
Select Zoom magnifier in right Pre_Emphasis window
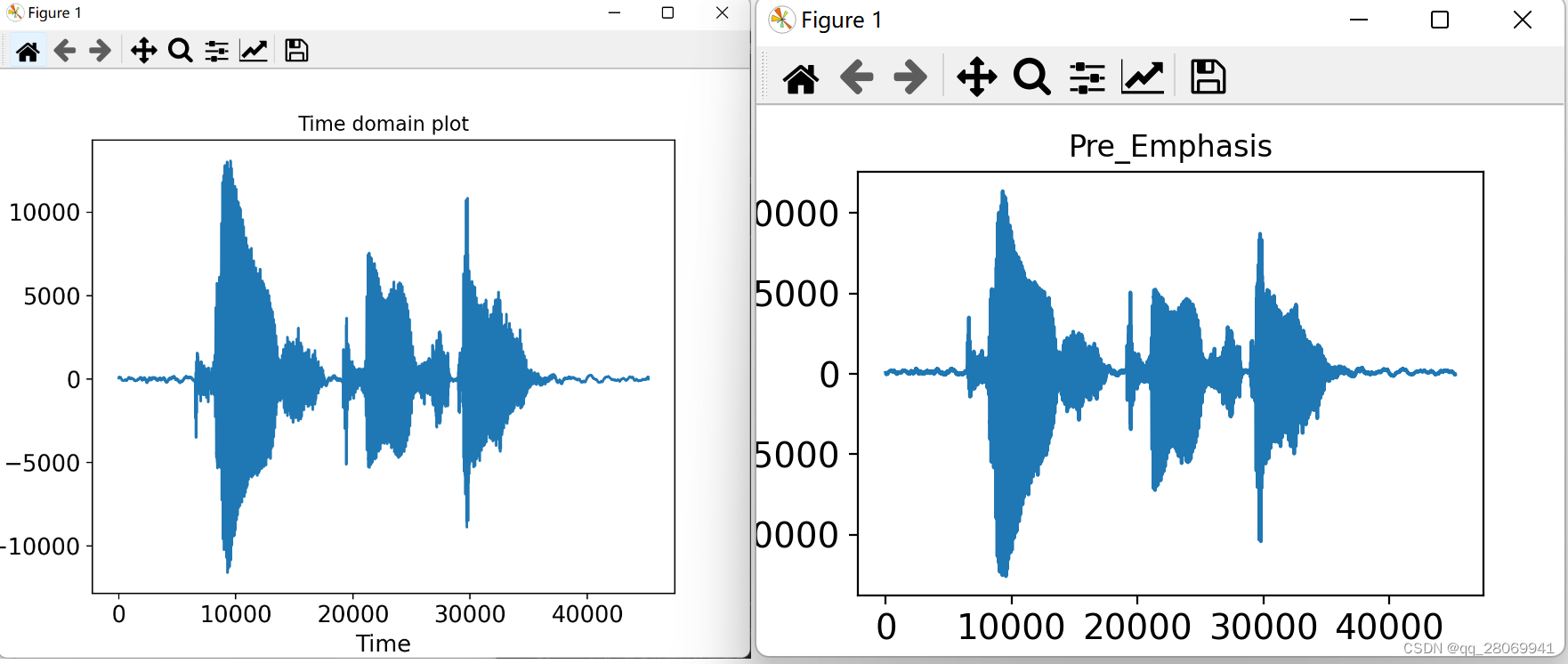click(x=1031, y=77)
